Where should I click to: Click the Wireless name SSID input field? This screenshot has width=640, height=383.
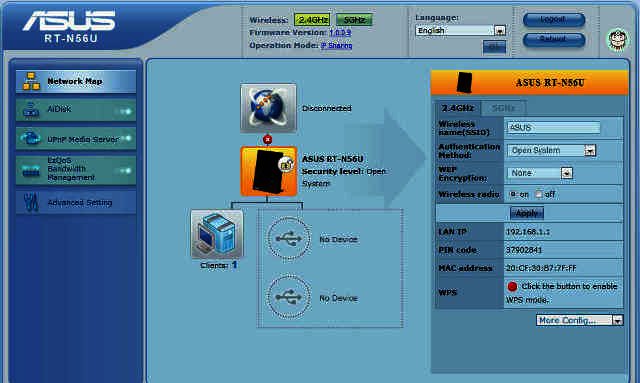(x=553, y=128)
